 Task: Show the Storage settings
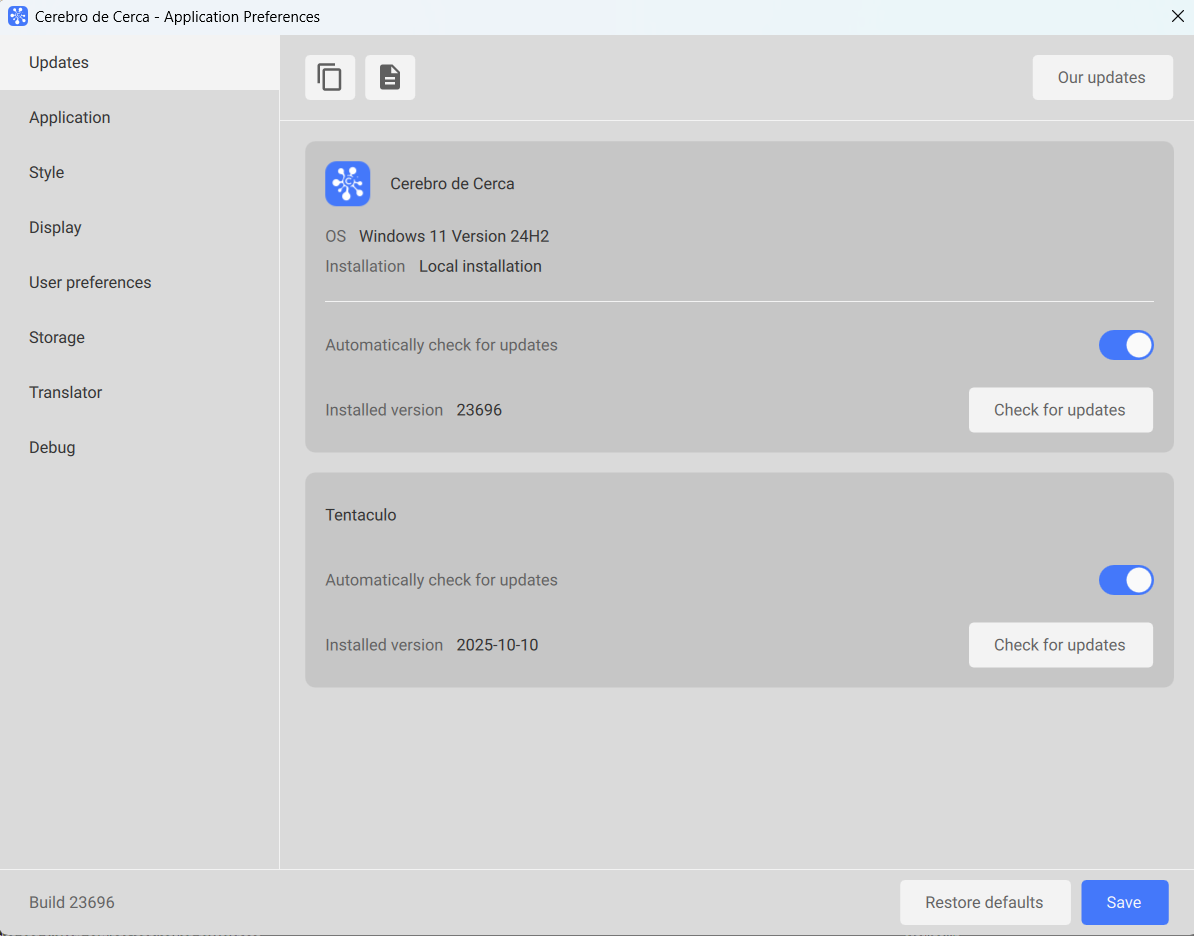click(x=57, y=338)
